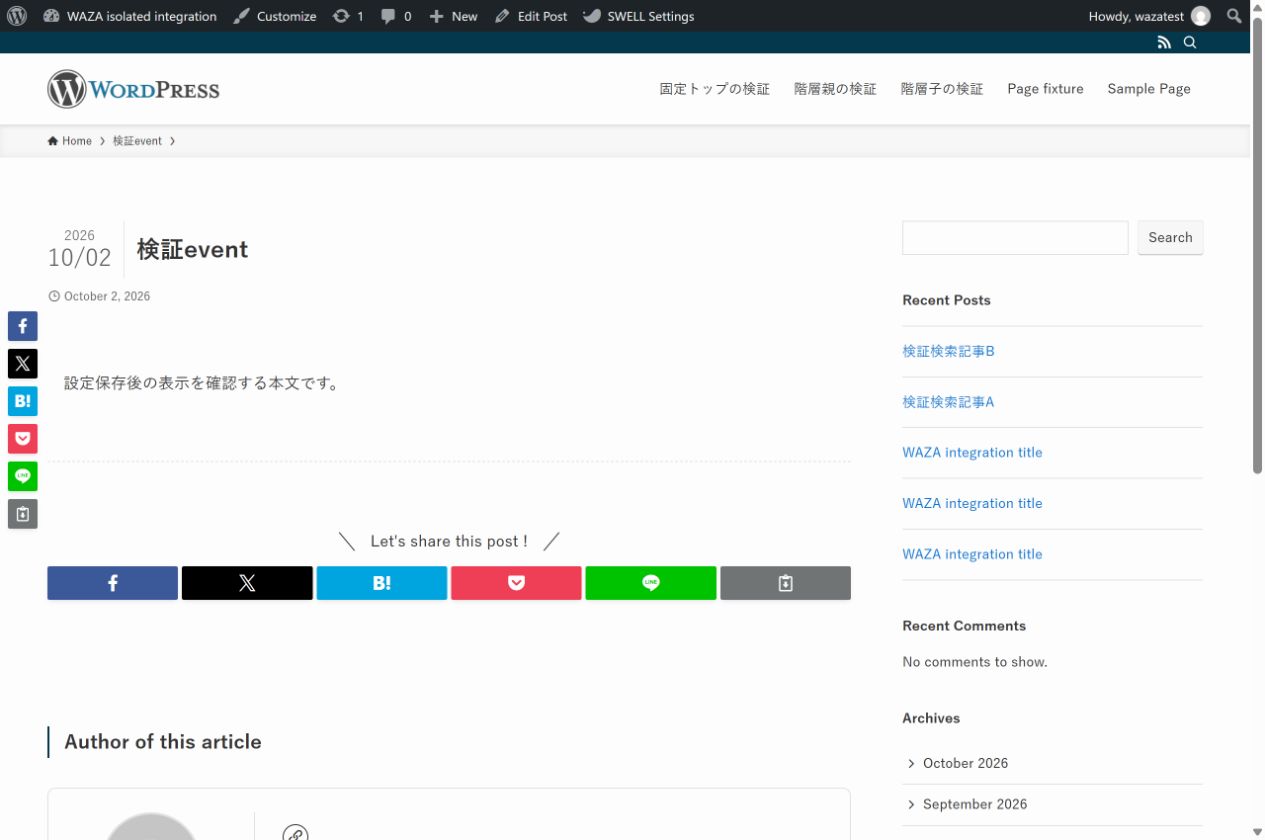Open recent post 検証検索記事A
Viewport: 1265px width, 840px height.
pyautogui.click(x=949, y=402)
